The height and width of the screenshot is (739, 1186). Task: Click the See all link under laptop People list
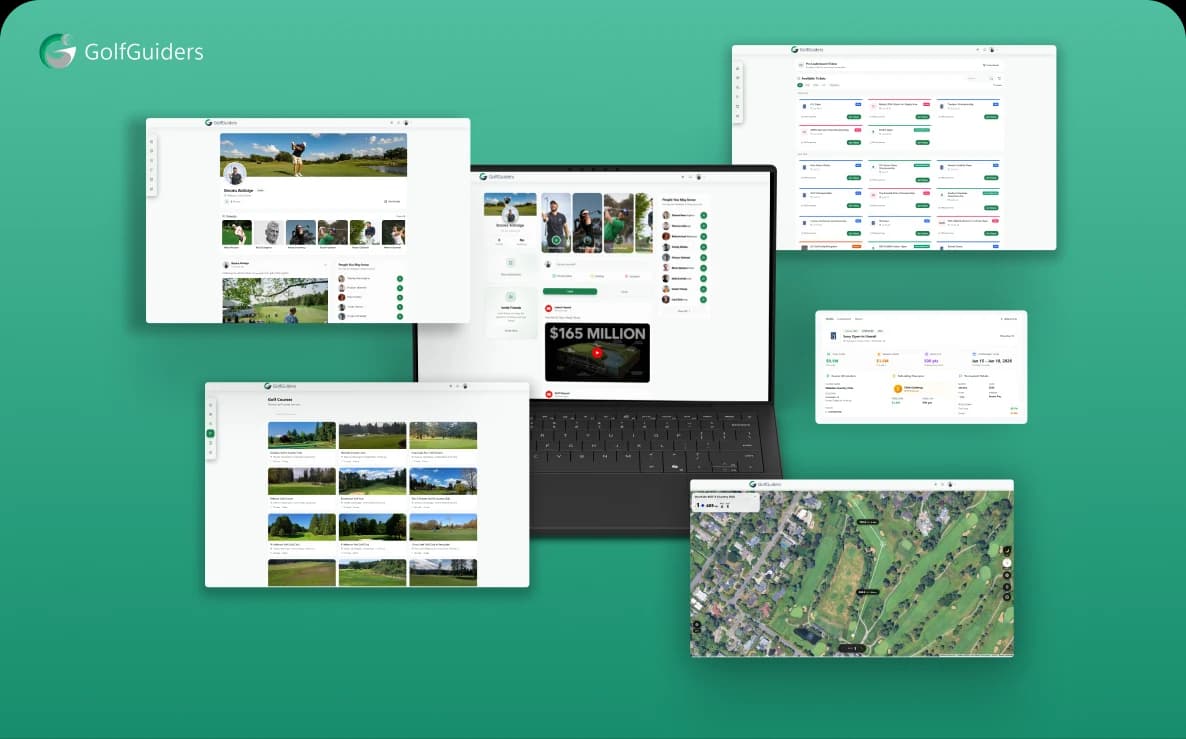click(683, 310)
